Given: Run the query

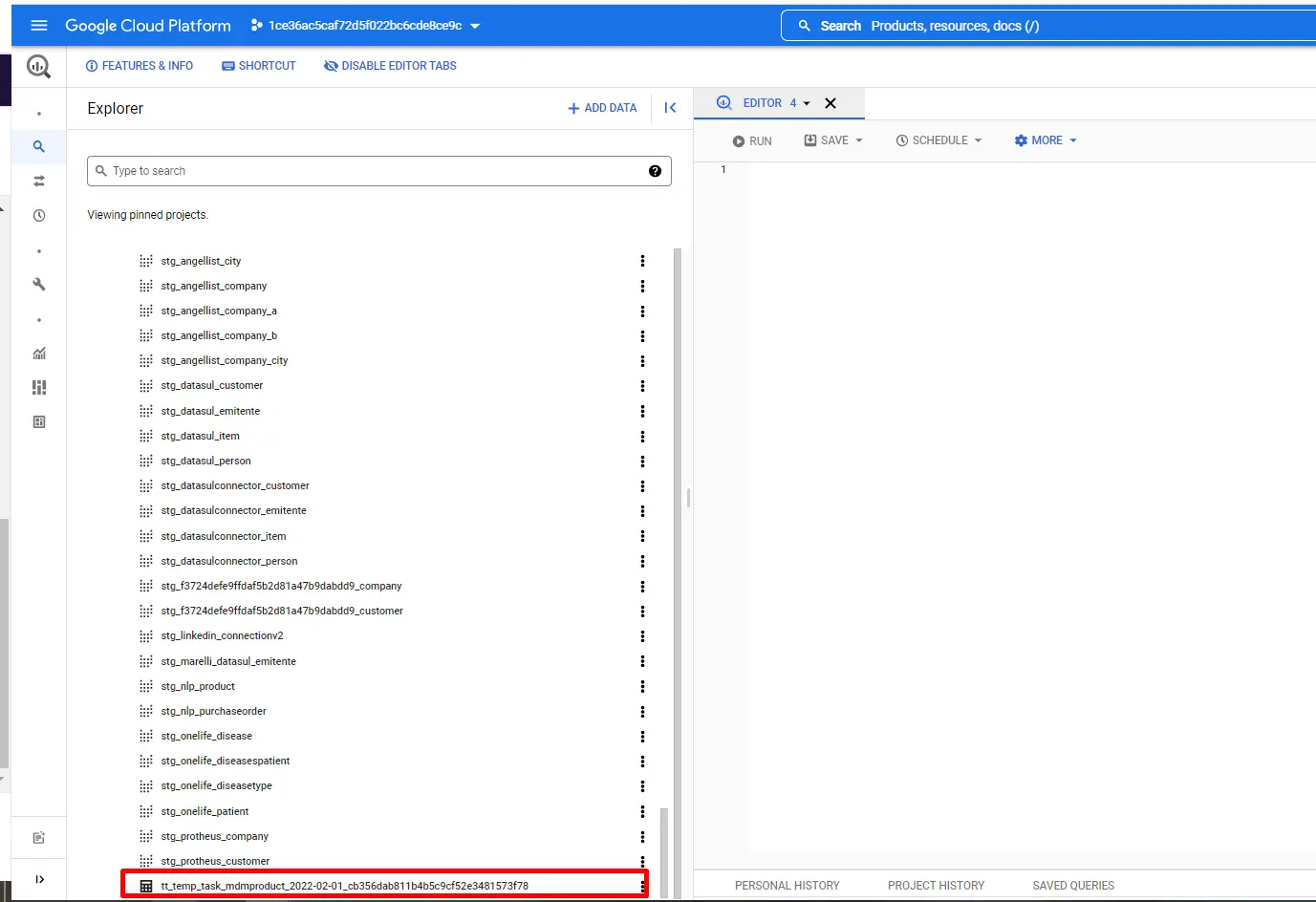Looking at the screenshot, I should [x=752, y=140].
